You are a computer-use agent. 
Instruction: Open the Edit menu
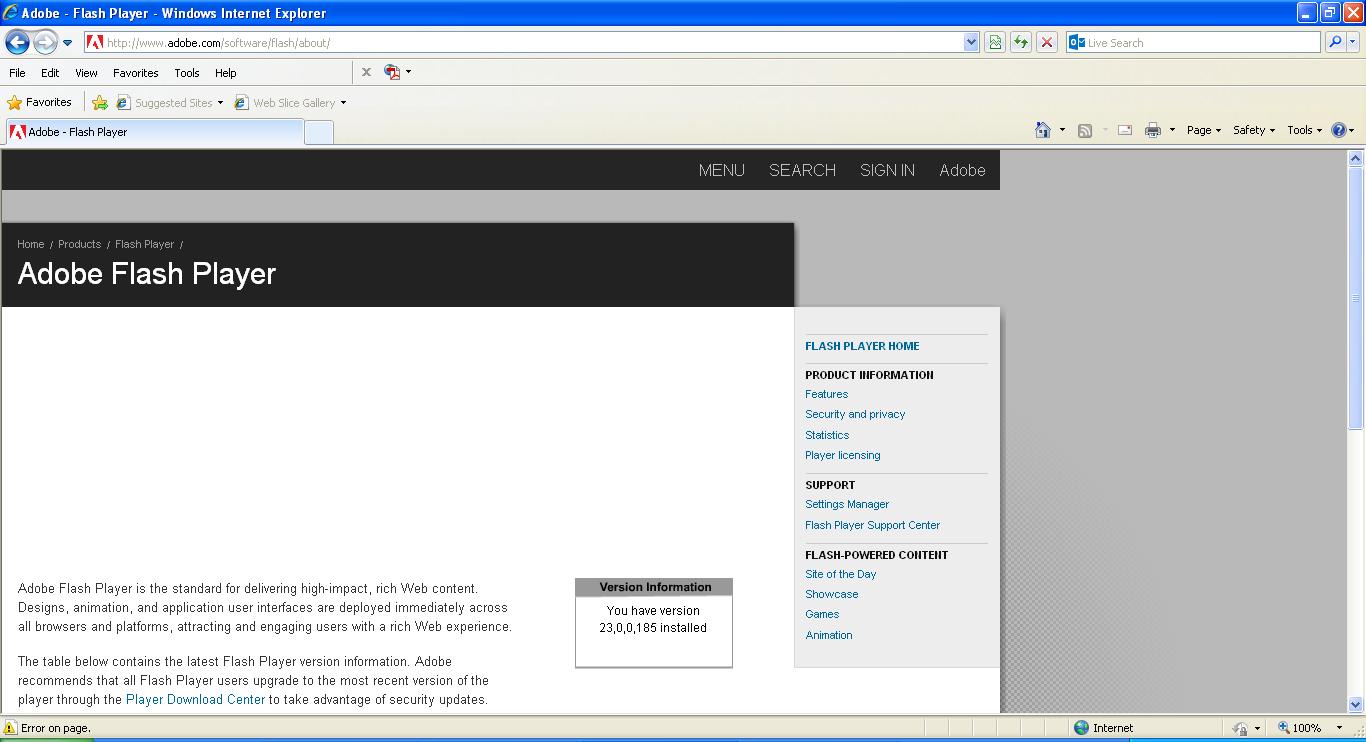tap(50, 73)
